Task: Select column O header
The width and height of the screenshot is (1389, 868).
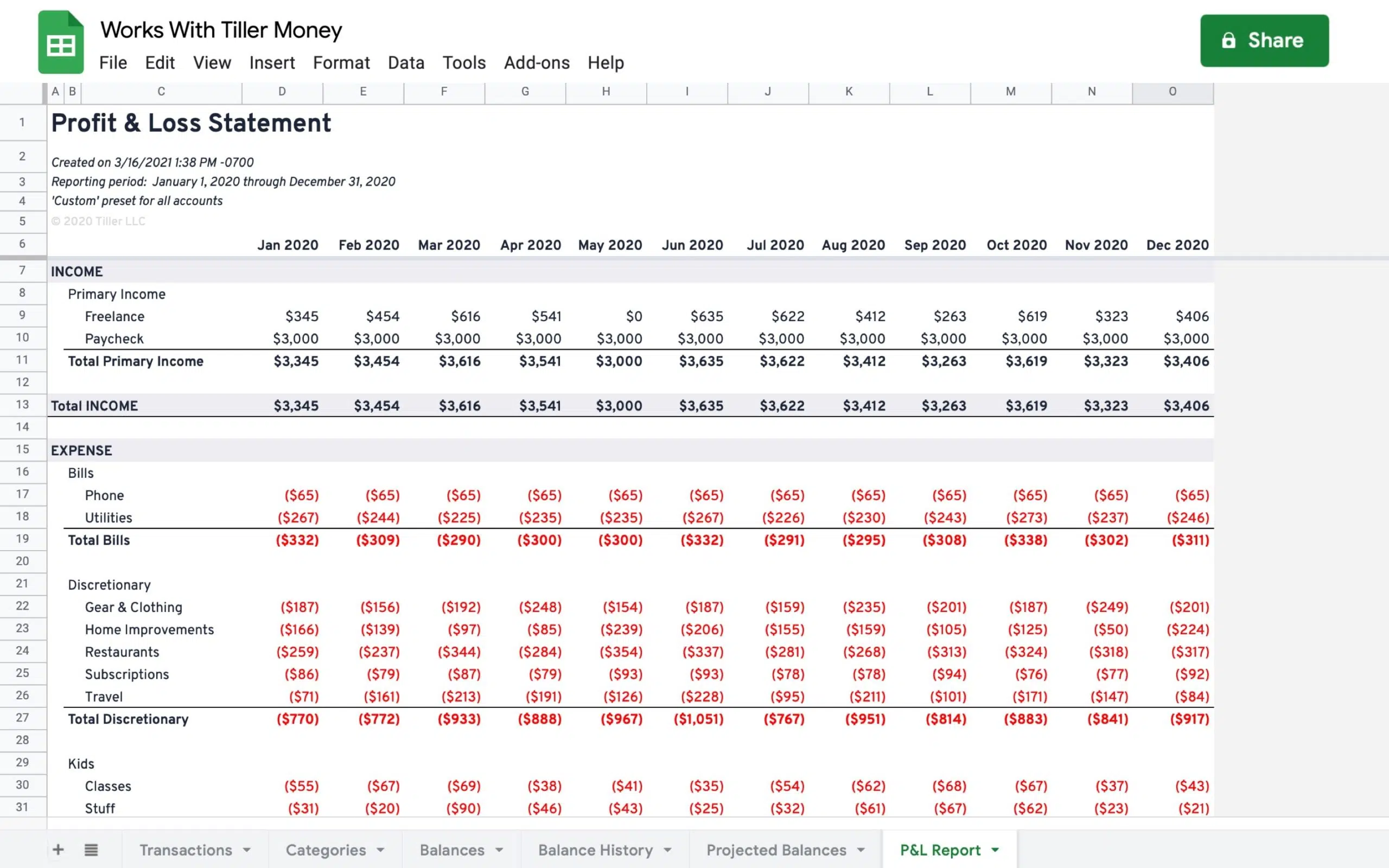Action: (1173, 92)
